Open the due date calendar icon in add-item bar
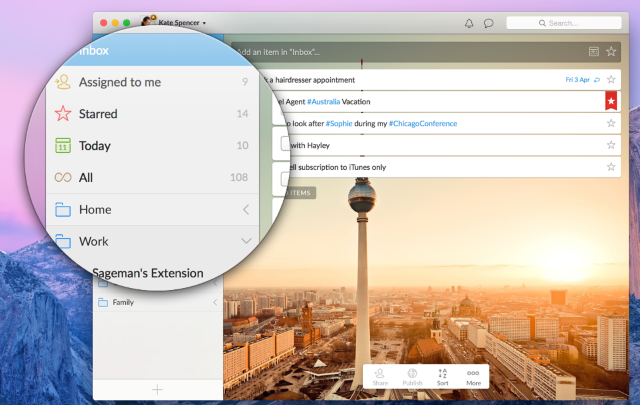640x405 pixels. point(594,51)
